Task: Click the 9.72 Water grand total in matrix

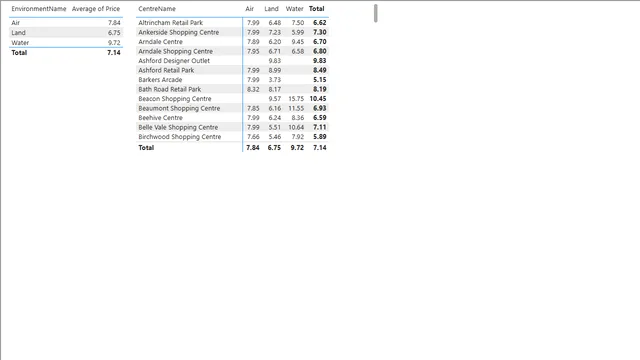Action: click(297, 148)
